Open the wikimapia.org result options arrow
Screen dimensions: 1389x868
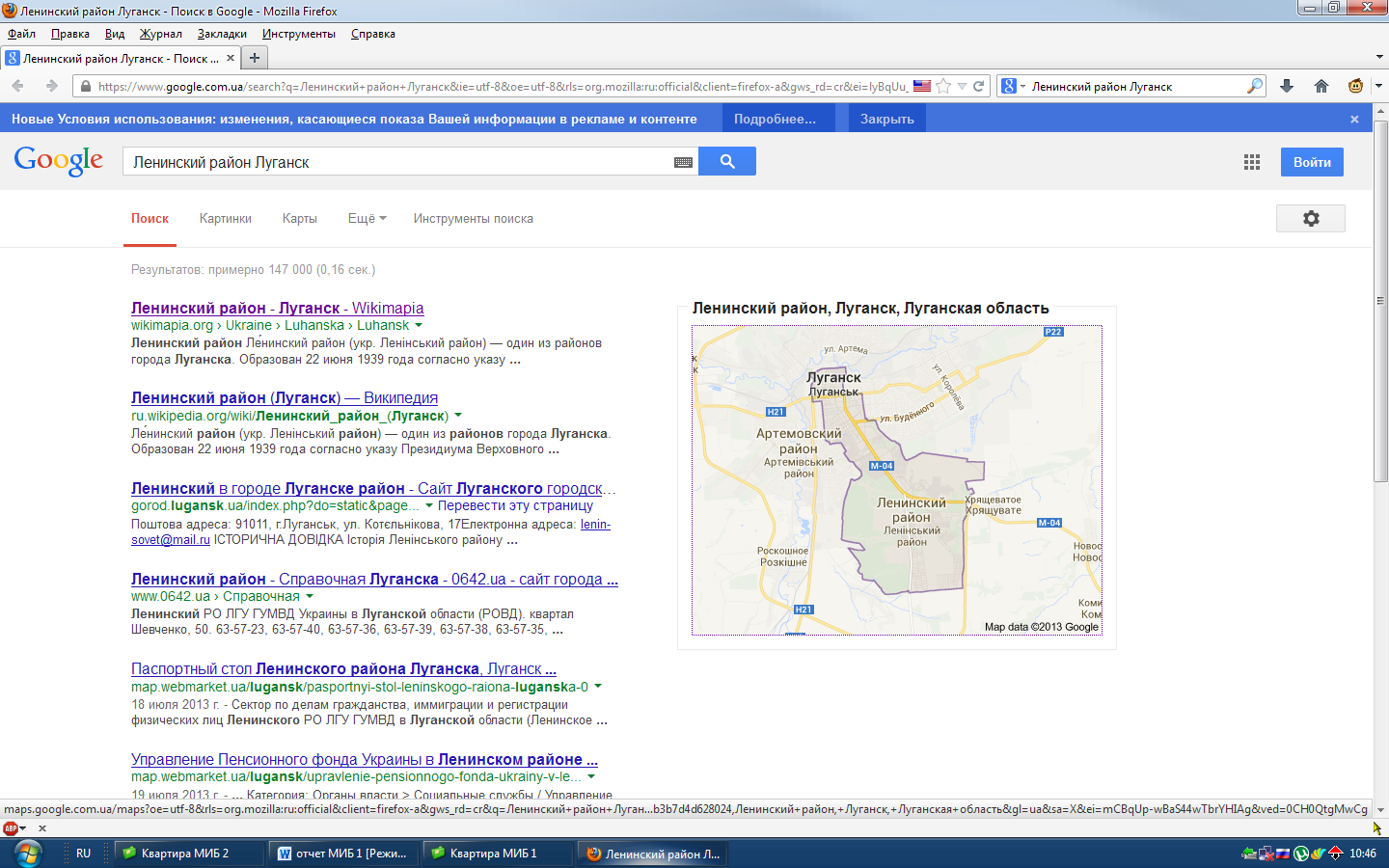coord(419,325)
